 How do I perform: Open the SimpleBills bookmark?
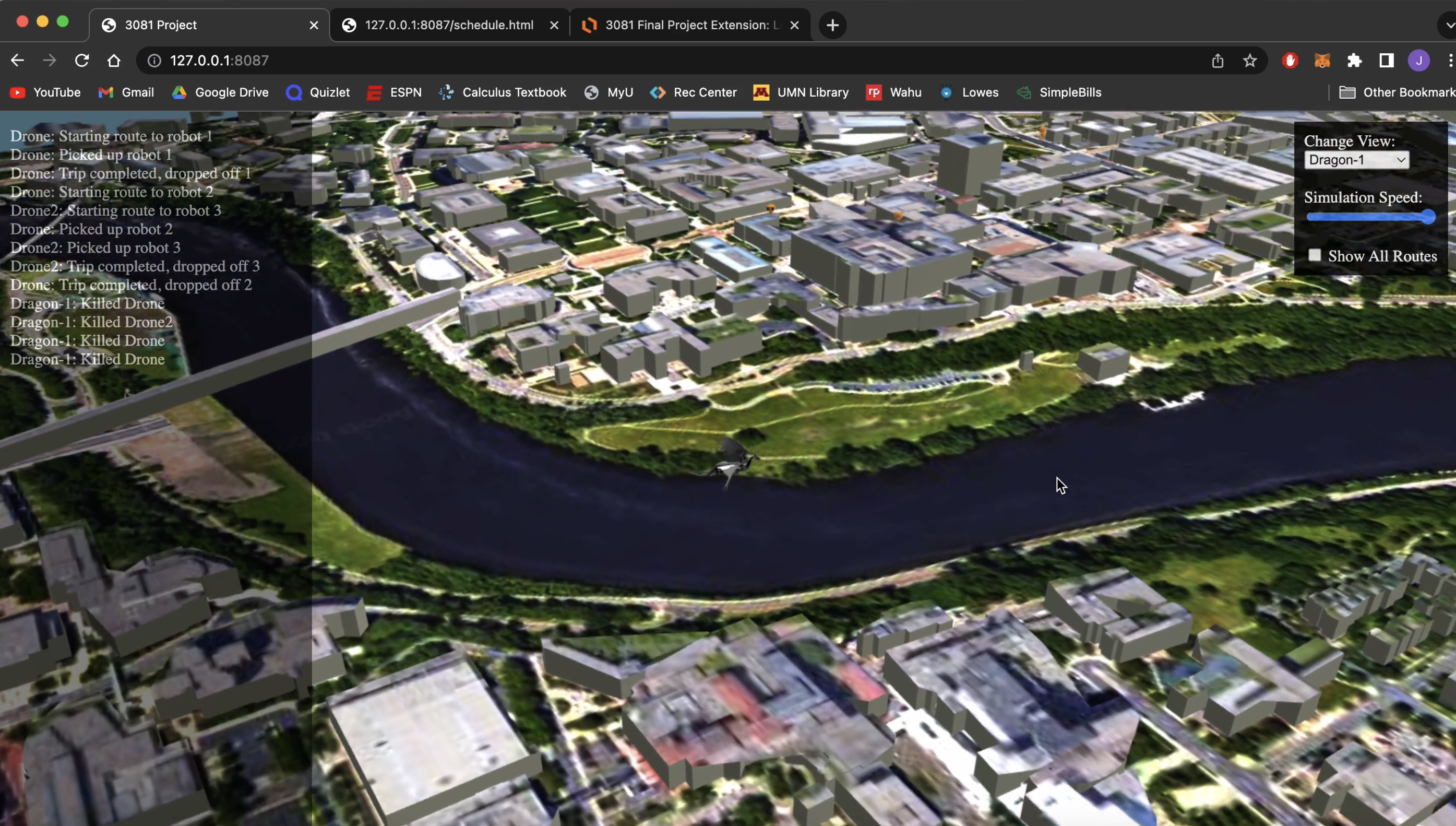coord(1059,92)
